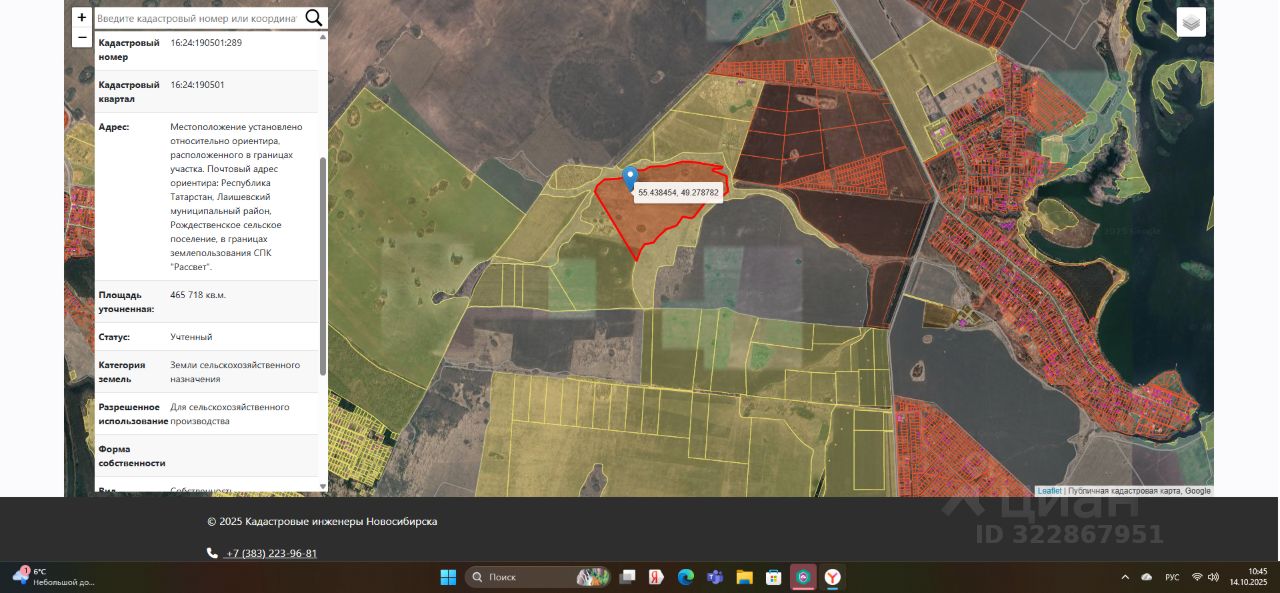Open Yandex Browser from taskbar
This screenshot has width=1280, height=593.
click(x=832, y=577)
